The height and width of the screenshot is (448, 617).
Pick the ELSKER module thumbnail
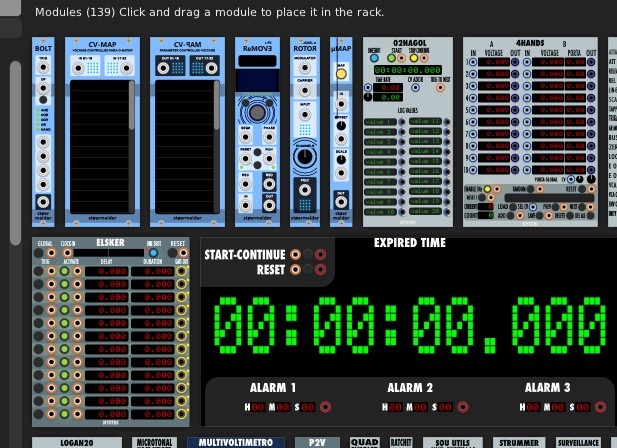point(111,332)
